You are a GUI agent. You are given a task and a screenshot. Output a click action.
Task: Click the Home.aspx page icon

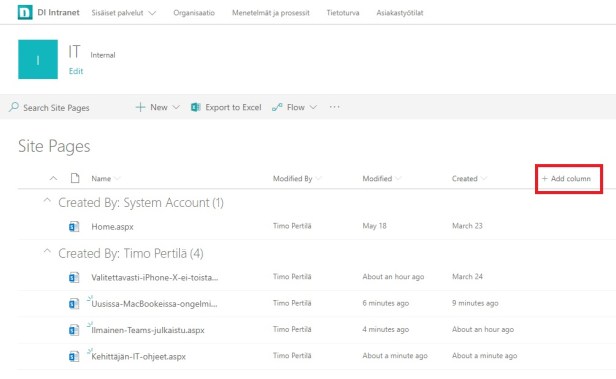(x=74, y=227)
